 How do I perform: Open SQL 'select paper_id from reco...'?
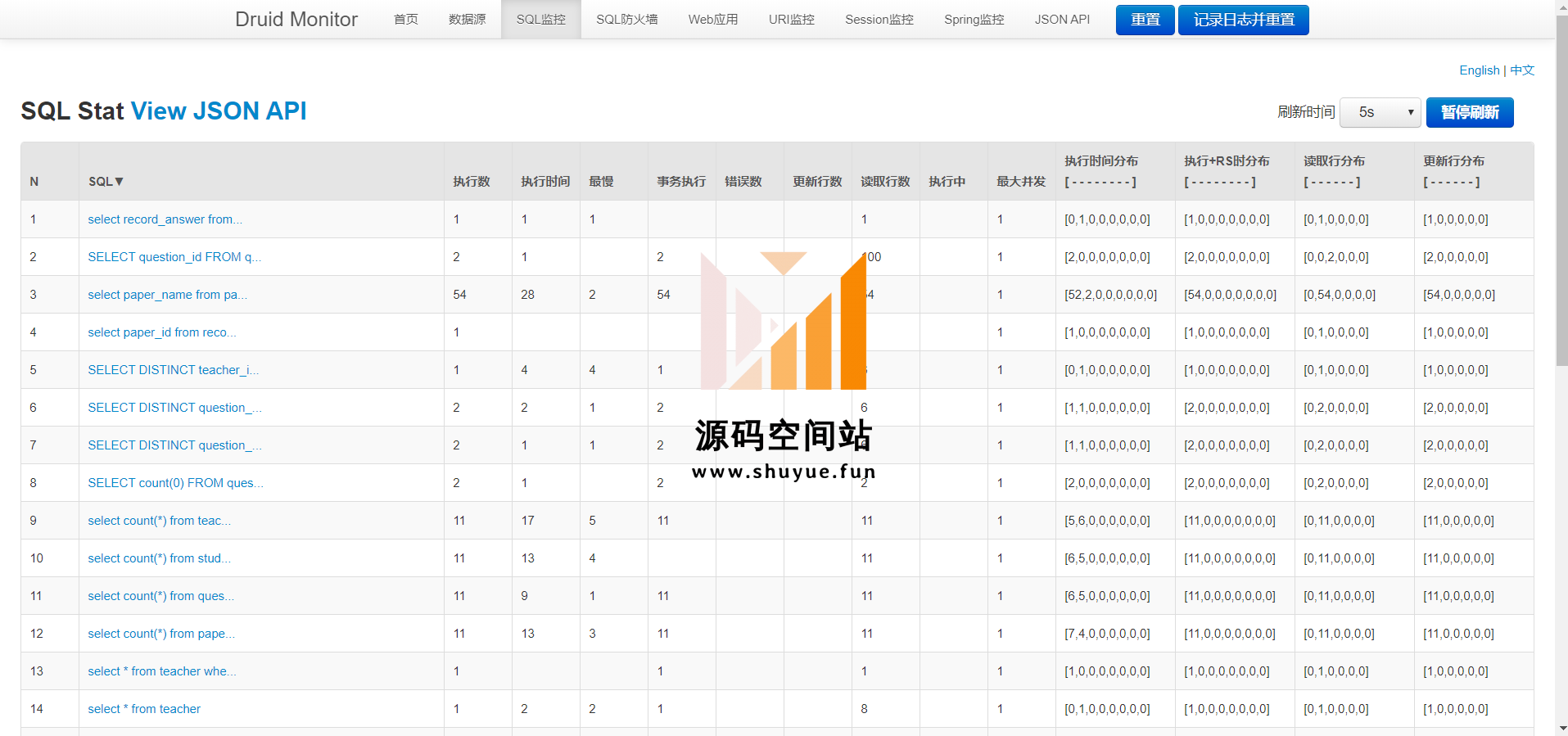(162, 332)
